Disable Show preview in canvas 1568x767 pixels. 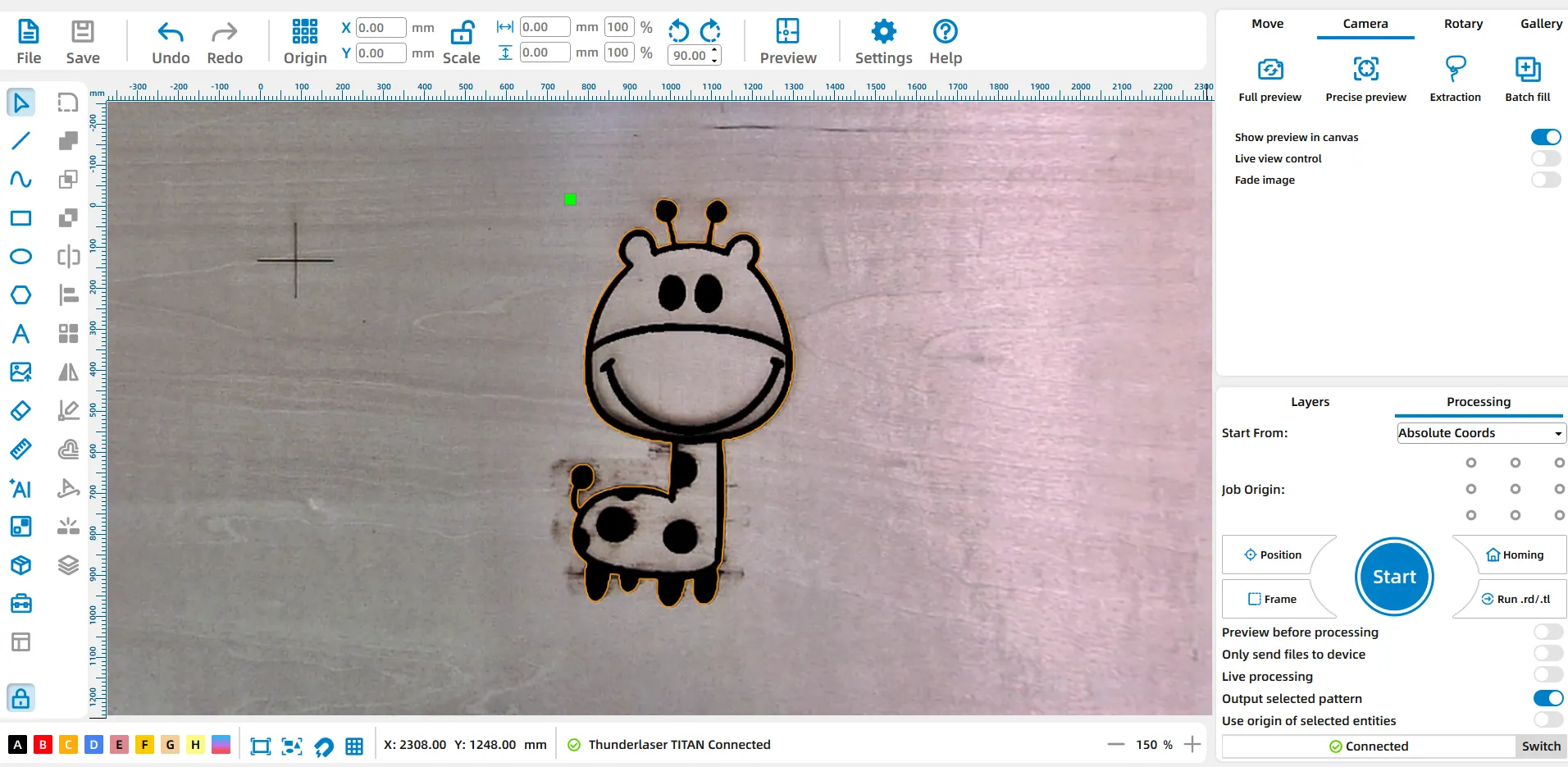click(1545, 137)
